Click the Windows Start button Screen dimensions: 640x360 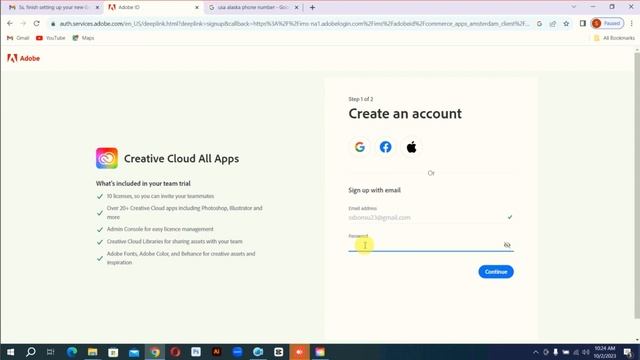[10, 352]
